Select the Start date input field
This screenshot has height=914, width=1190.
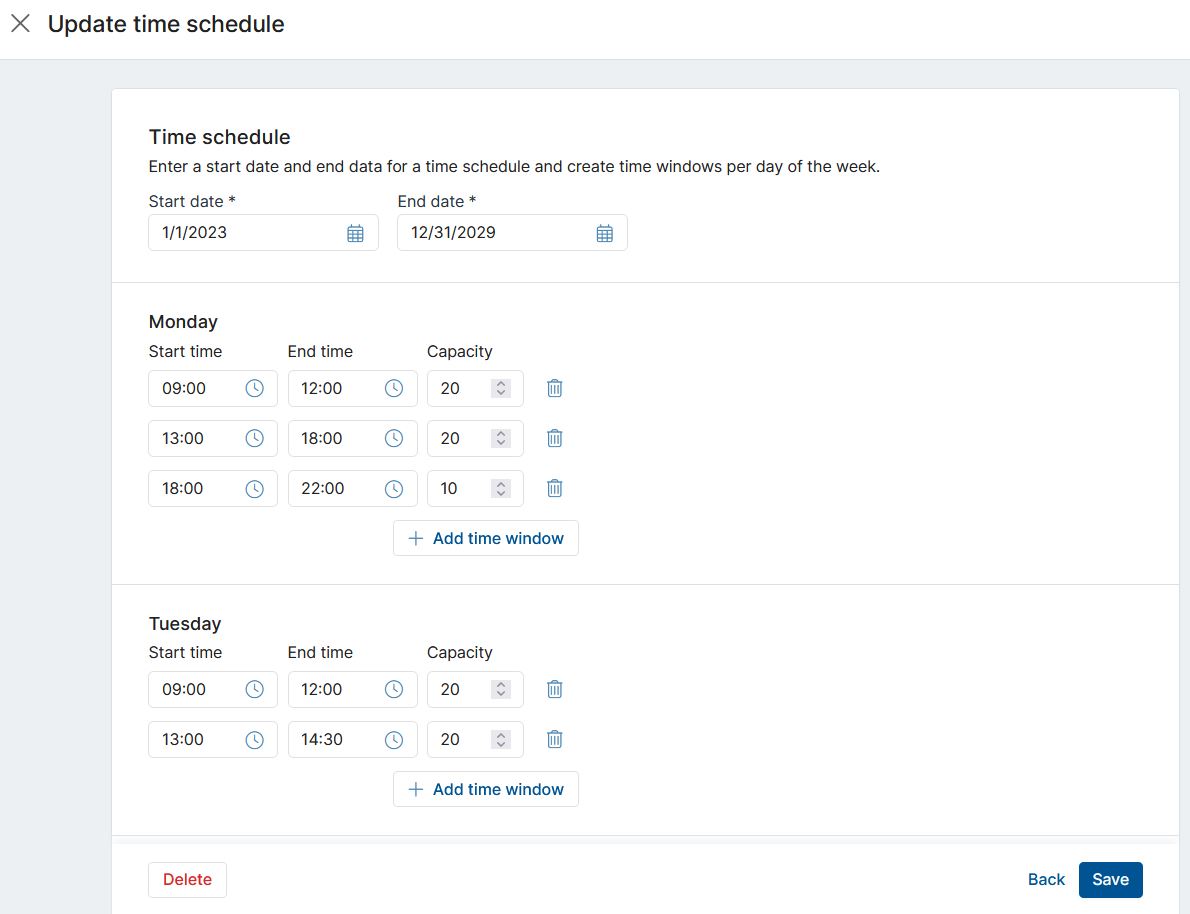point(240,232)
